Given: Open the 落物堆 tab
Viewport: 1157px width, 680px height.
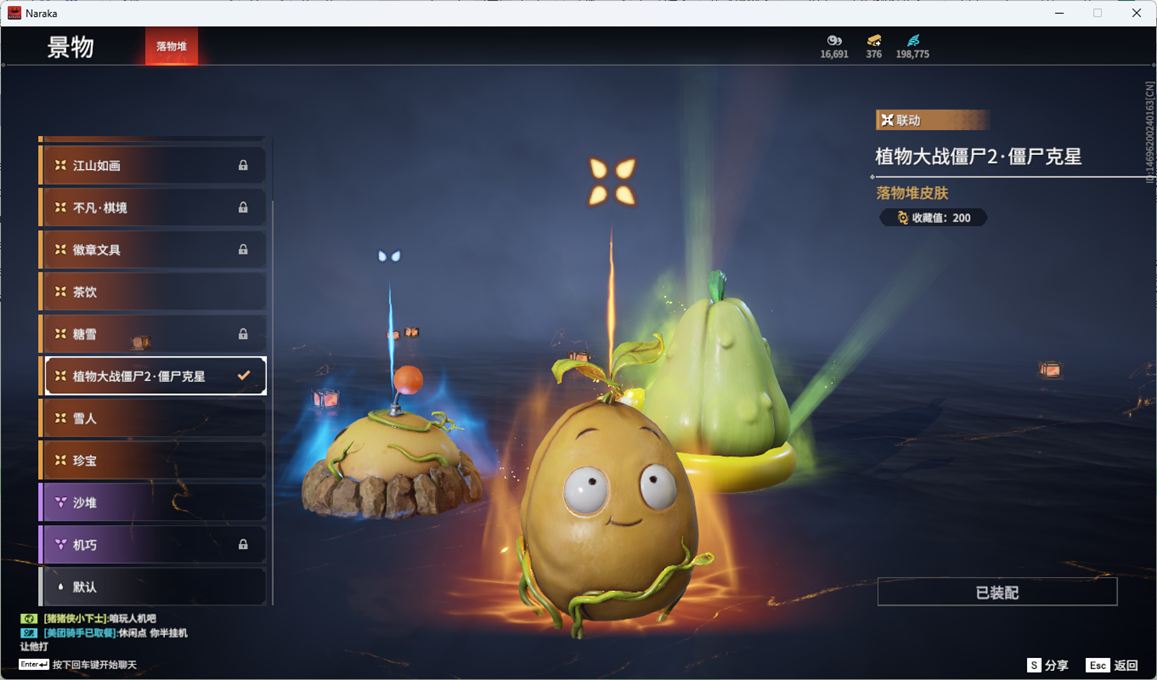Looking at the screenshot, I should [x=171, y=46].
